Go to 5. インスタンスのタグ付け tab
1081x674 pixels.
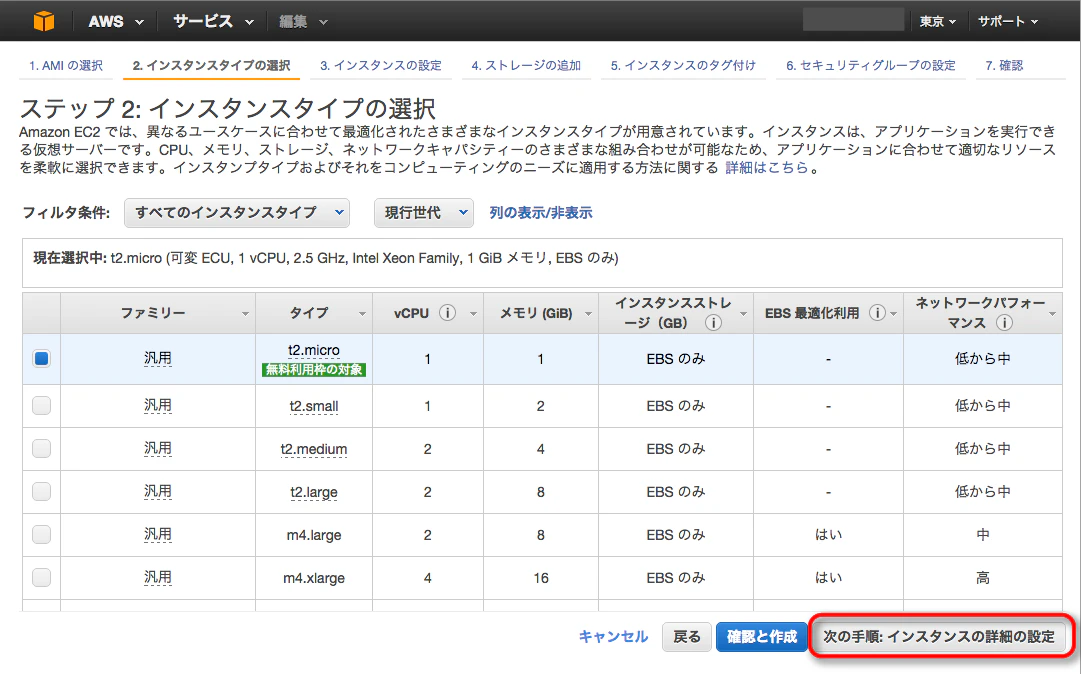(683, 65)
